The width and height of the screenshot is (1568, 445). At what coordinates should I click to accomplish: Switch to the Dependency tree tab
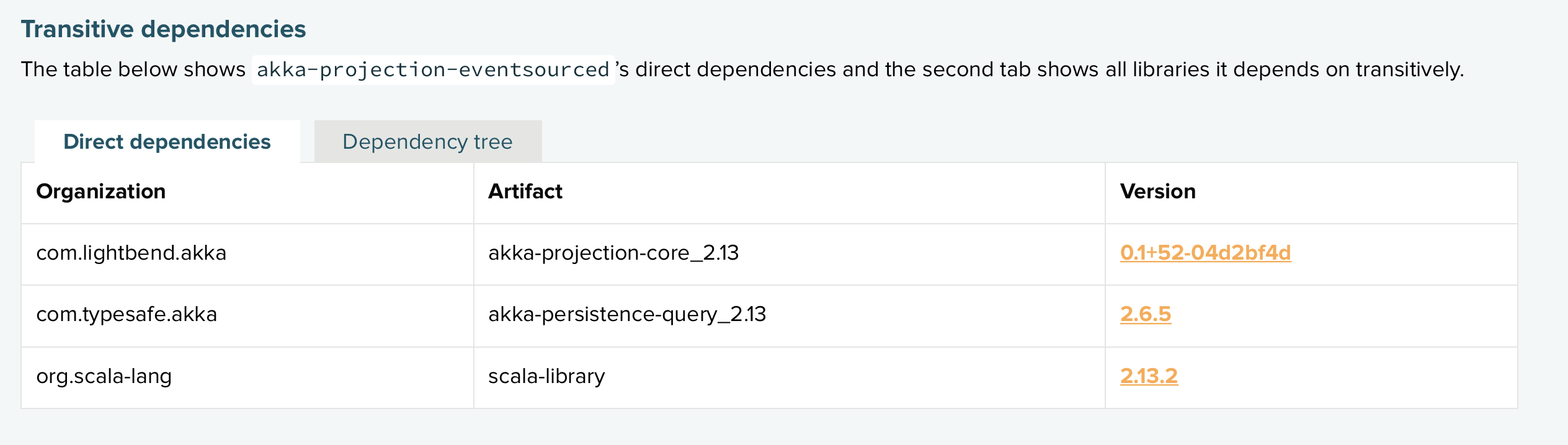pos(427,141)
